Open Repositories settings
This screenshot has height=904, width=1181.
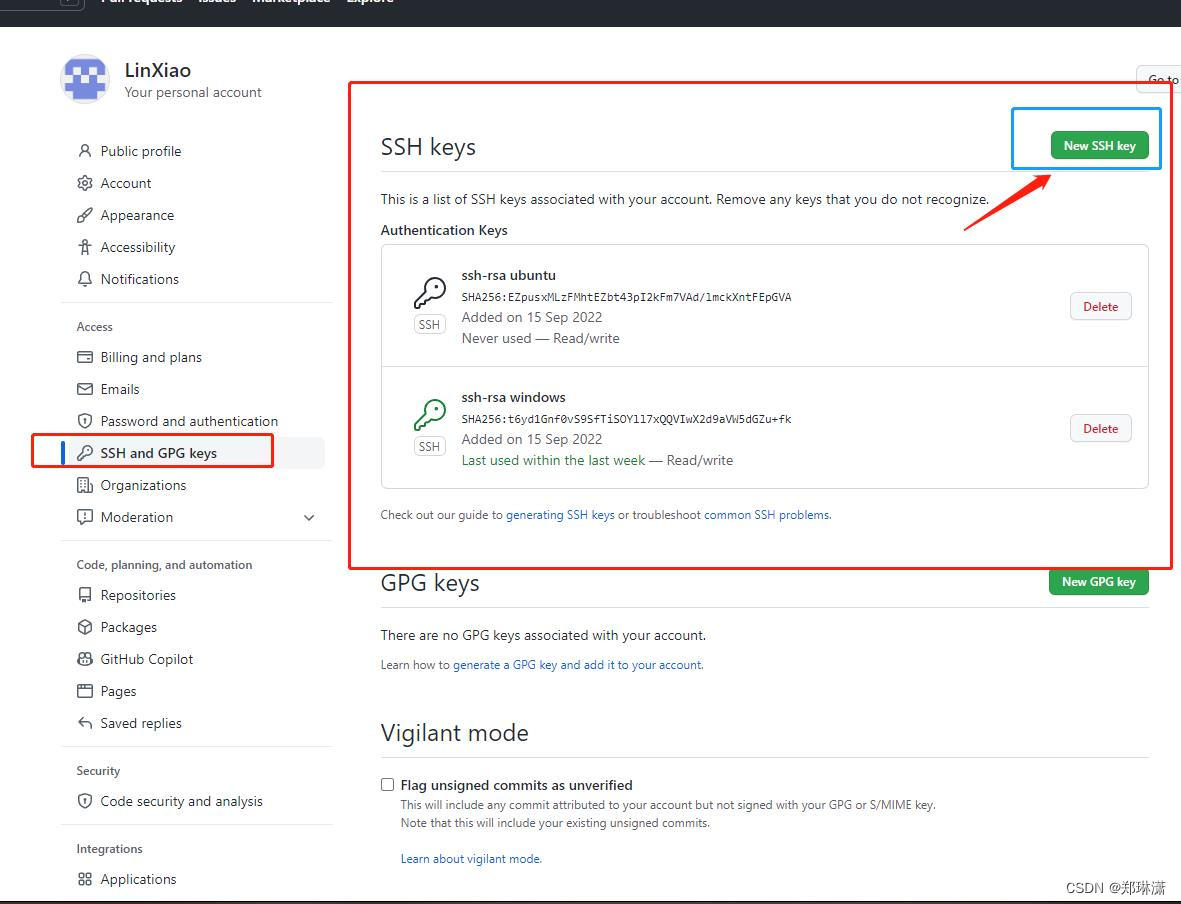(x=138, y=595)
